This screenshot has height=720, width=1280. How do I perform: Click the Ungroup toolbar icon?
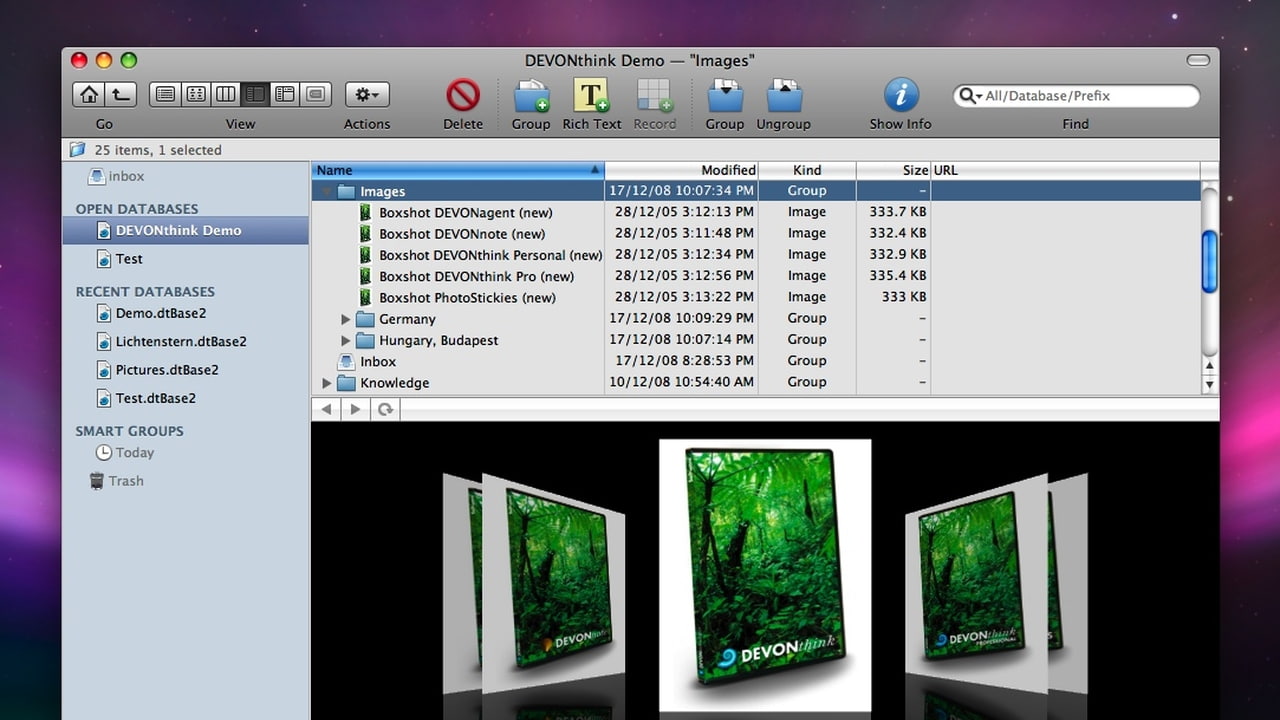(783, 96)
